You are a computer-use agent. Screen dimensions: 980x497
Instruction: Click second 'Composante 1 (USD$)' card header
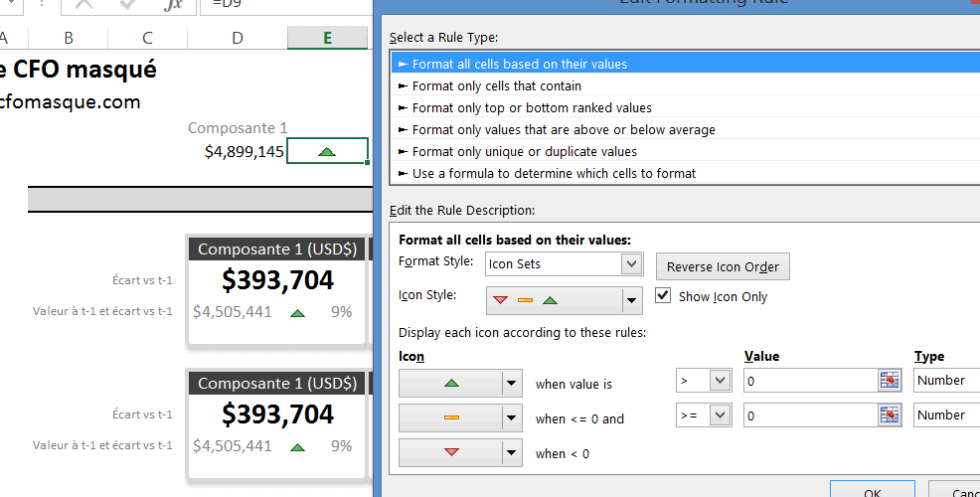tap(277, 383)
